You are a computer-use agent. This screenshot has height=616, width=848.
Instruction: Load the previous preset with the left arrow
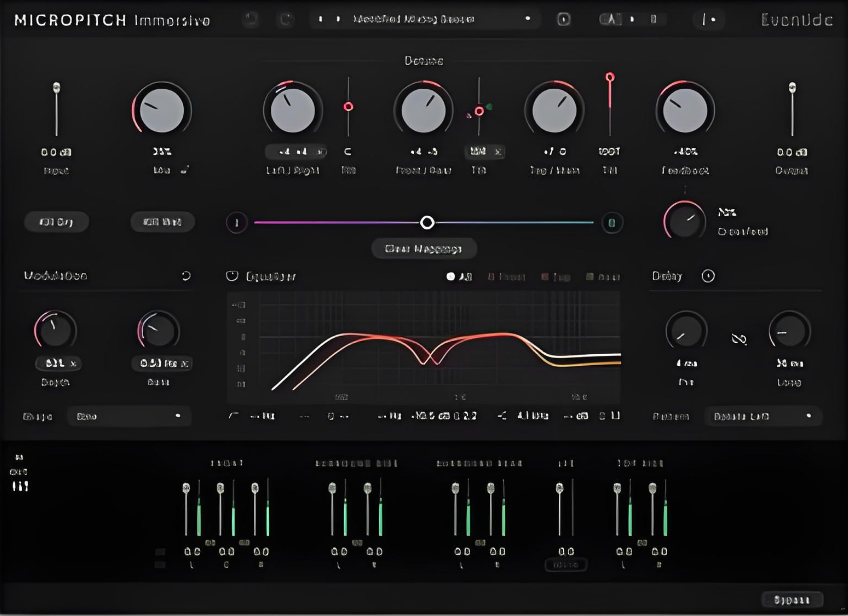coord(321,19)
